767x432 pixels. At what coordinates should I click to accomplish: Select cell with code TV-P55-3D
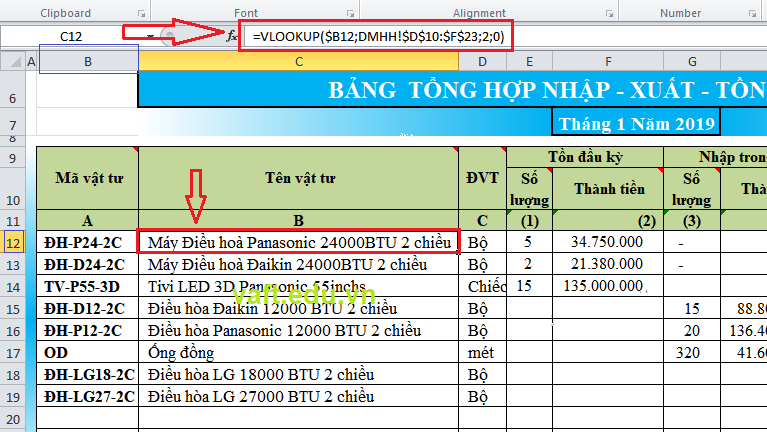tap(88, 287)
